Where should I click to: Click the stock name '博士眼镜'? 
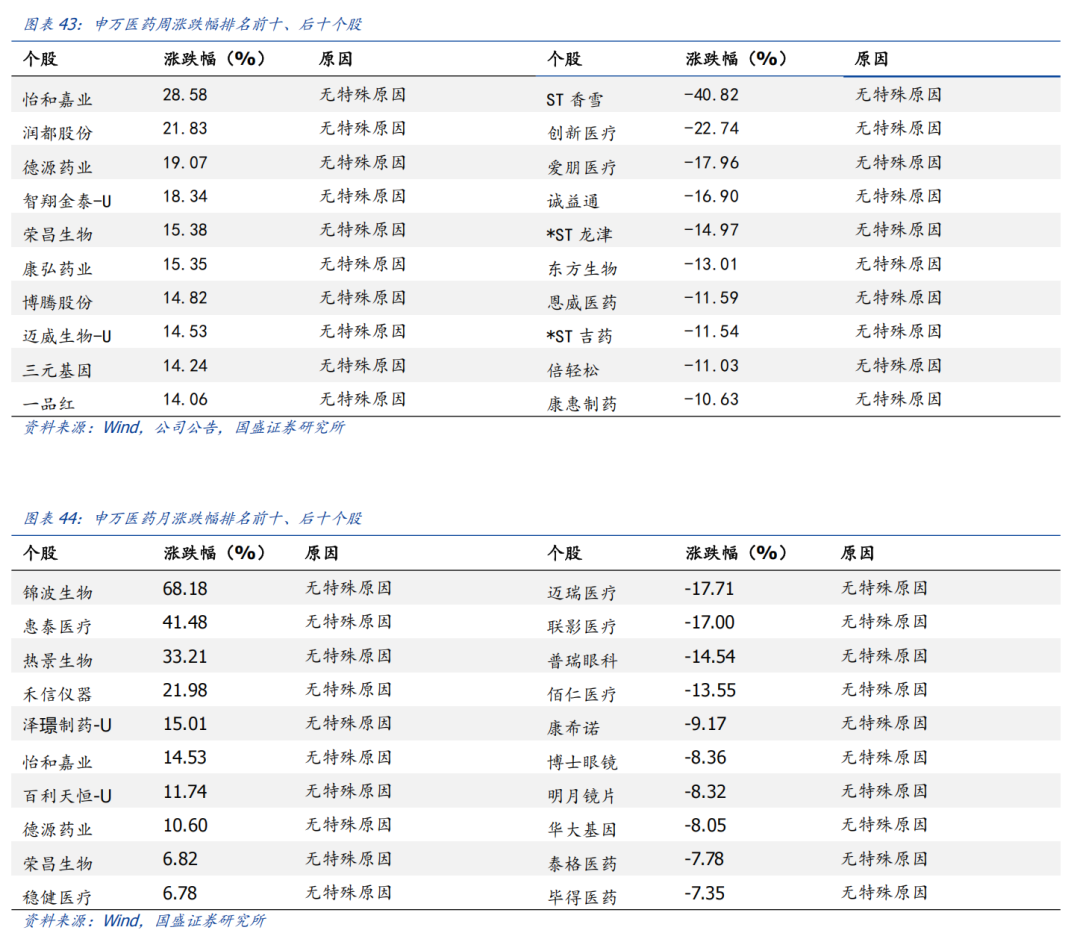tap(581, 762)
